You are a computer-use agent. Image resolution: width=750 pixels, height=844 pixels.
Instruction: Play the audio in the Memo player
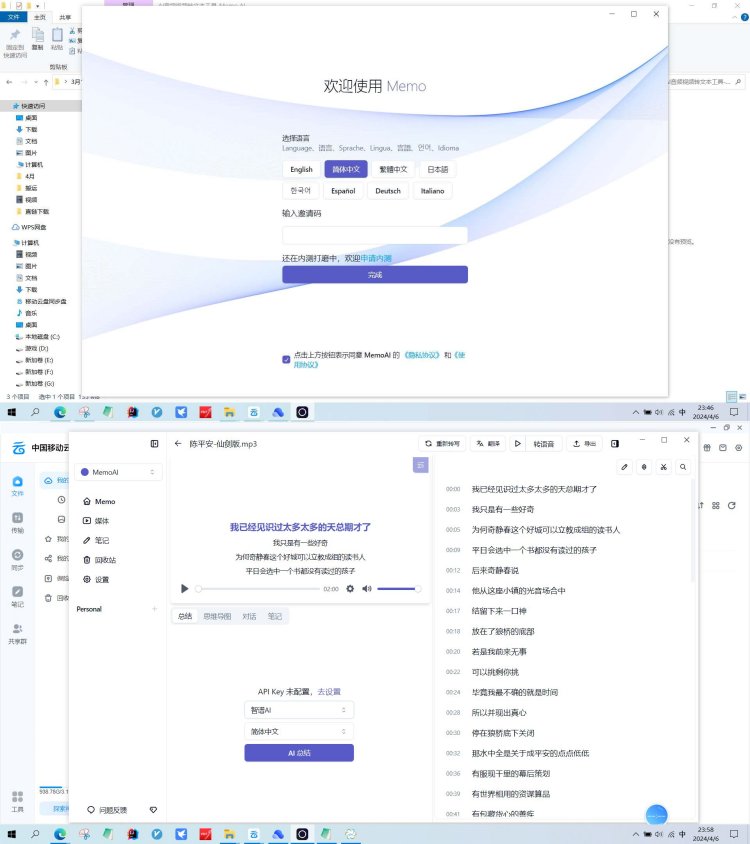(x=184, y=589)
